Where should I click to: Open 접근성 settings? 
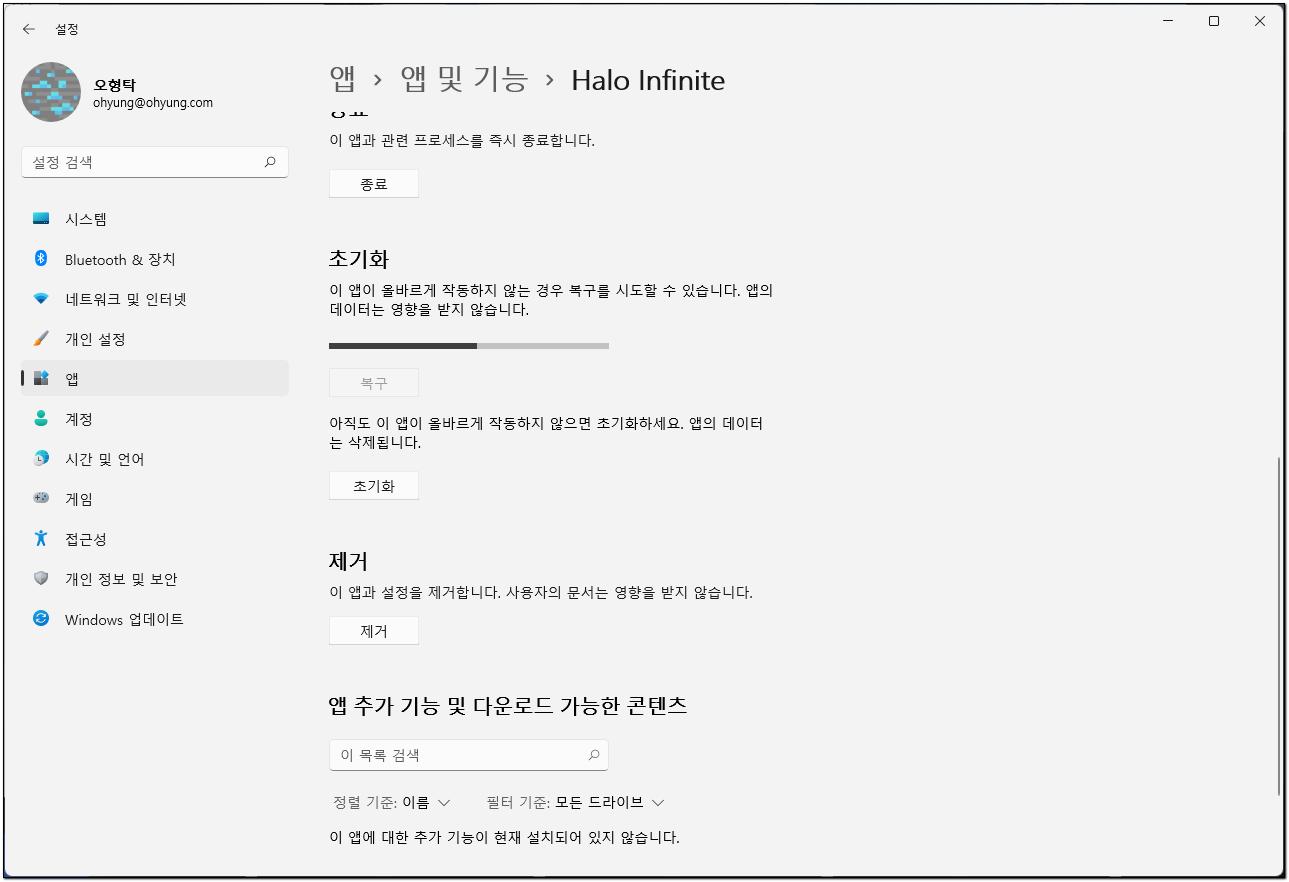[155, 539]
